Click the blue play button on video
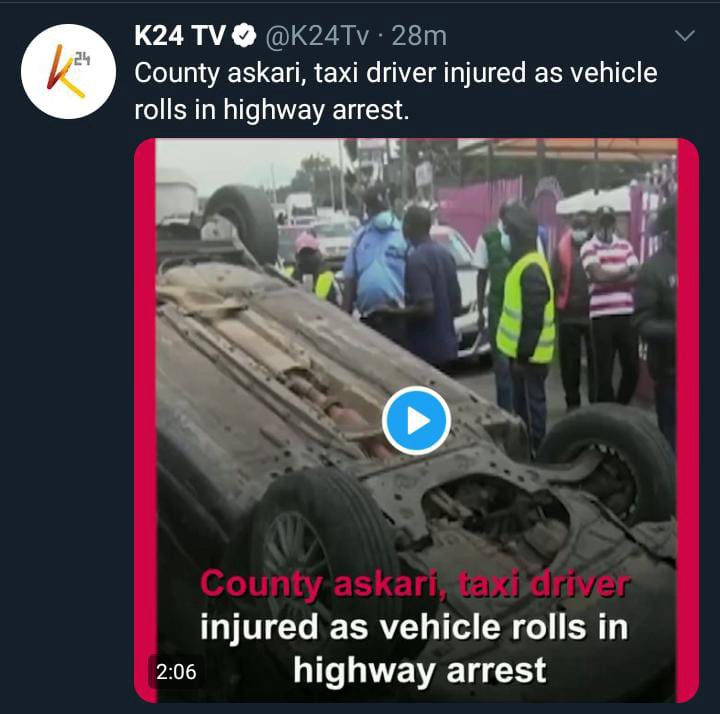720x714 pixels. (x=416, y=421)
